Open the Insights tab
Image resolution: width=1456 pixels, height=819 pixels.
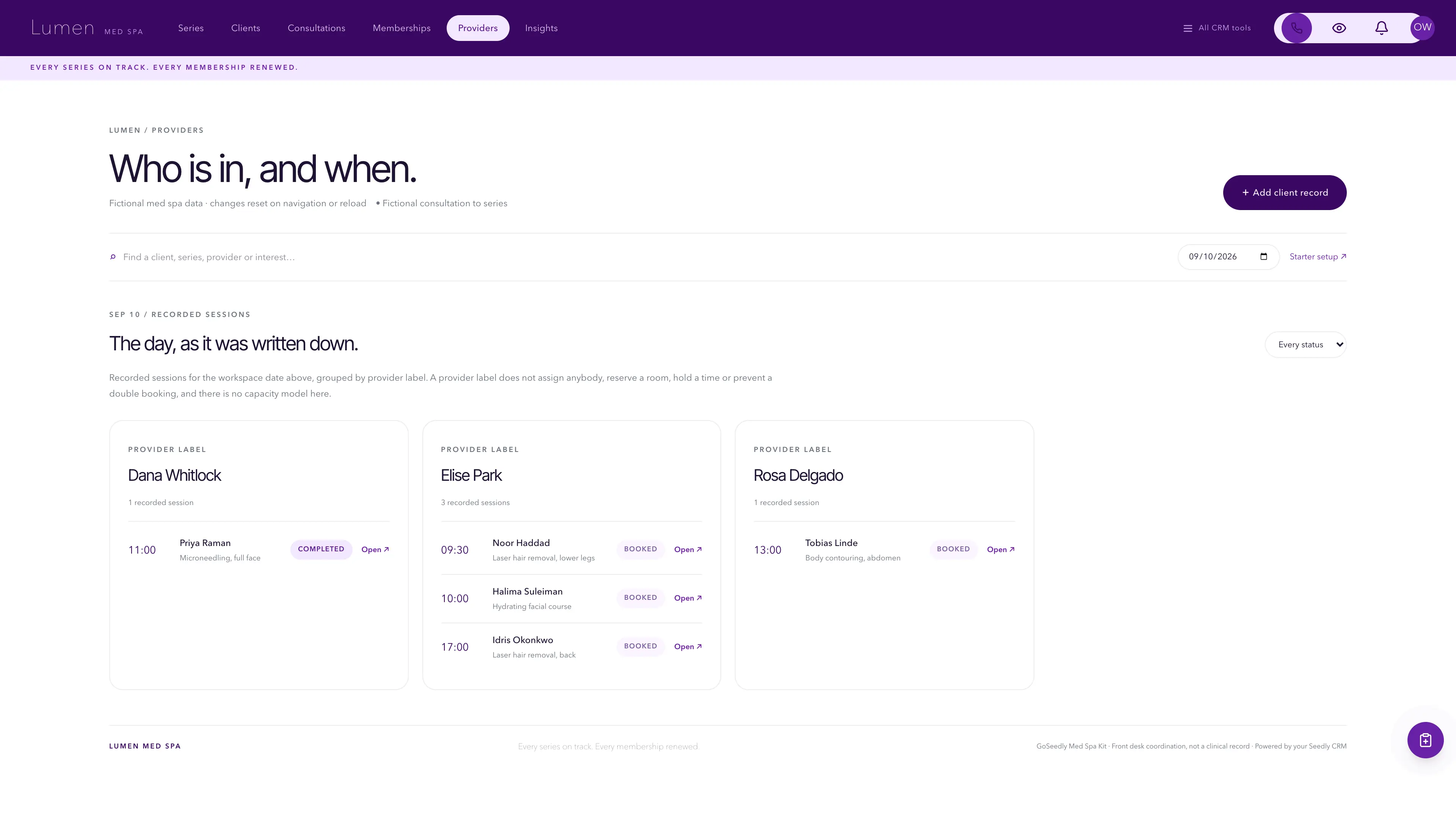(541, 28)
